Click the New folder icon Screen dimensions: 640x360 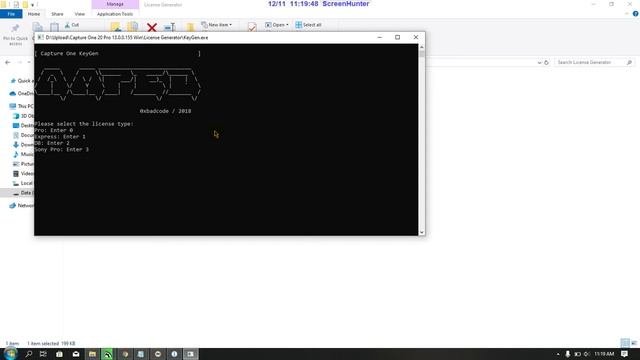pyautogui.click(x=191, y=27)
